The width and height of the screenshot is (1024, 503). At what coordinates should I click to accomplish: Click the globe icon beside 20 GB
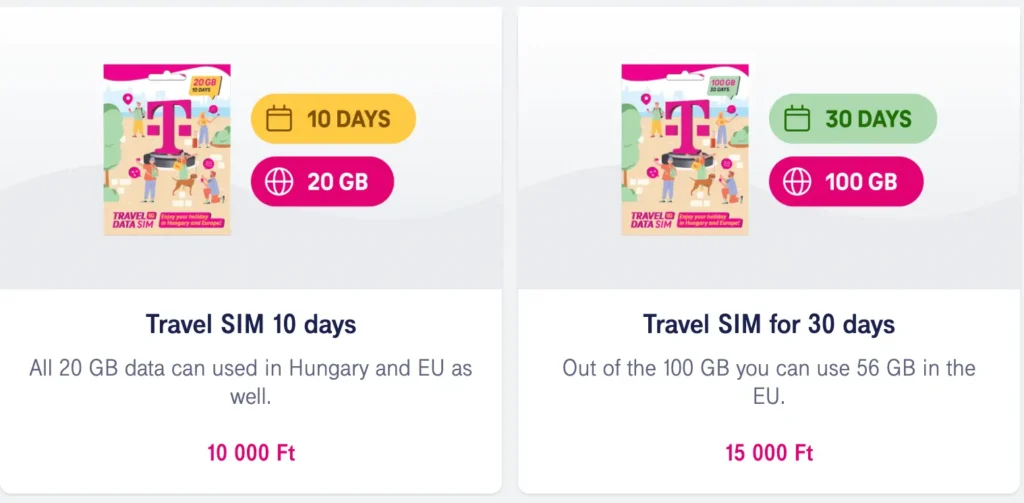[x=279, y=182]
